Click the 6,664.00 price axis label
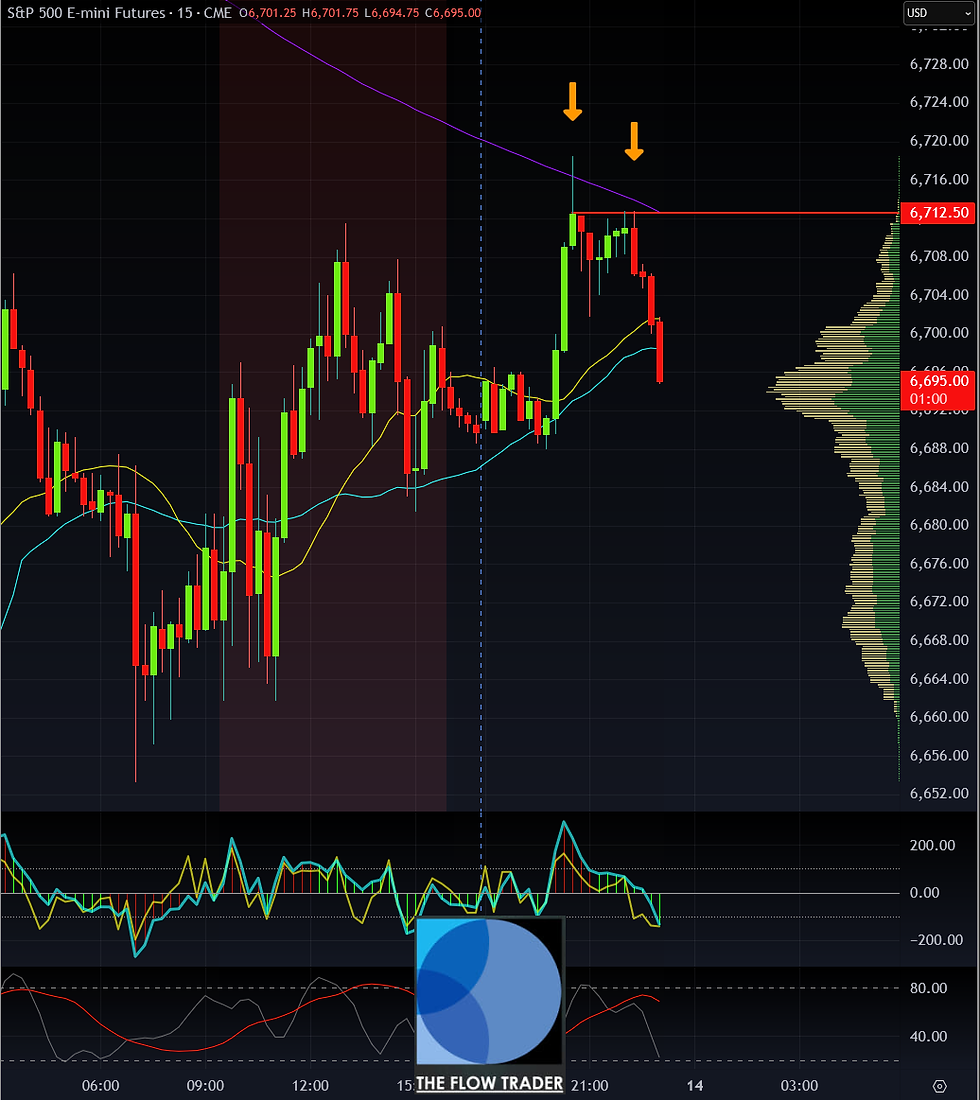Image resolution: width=980 pixels, height=1100 pixels. pyautogui.click(x=939, y=678)
